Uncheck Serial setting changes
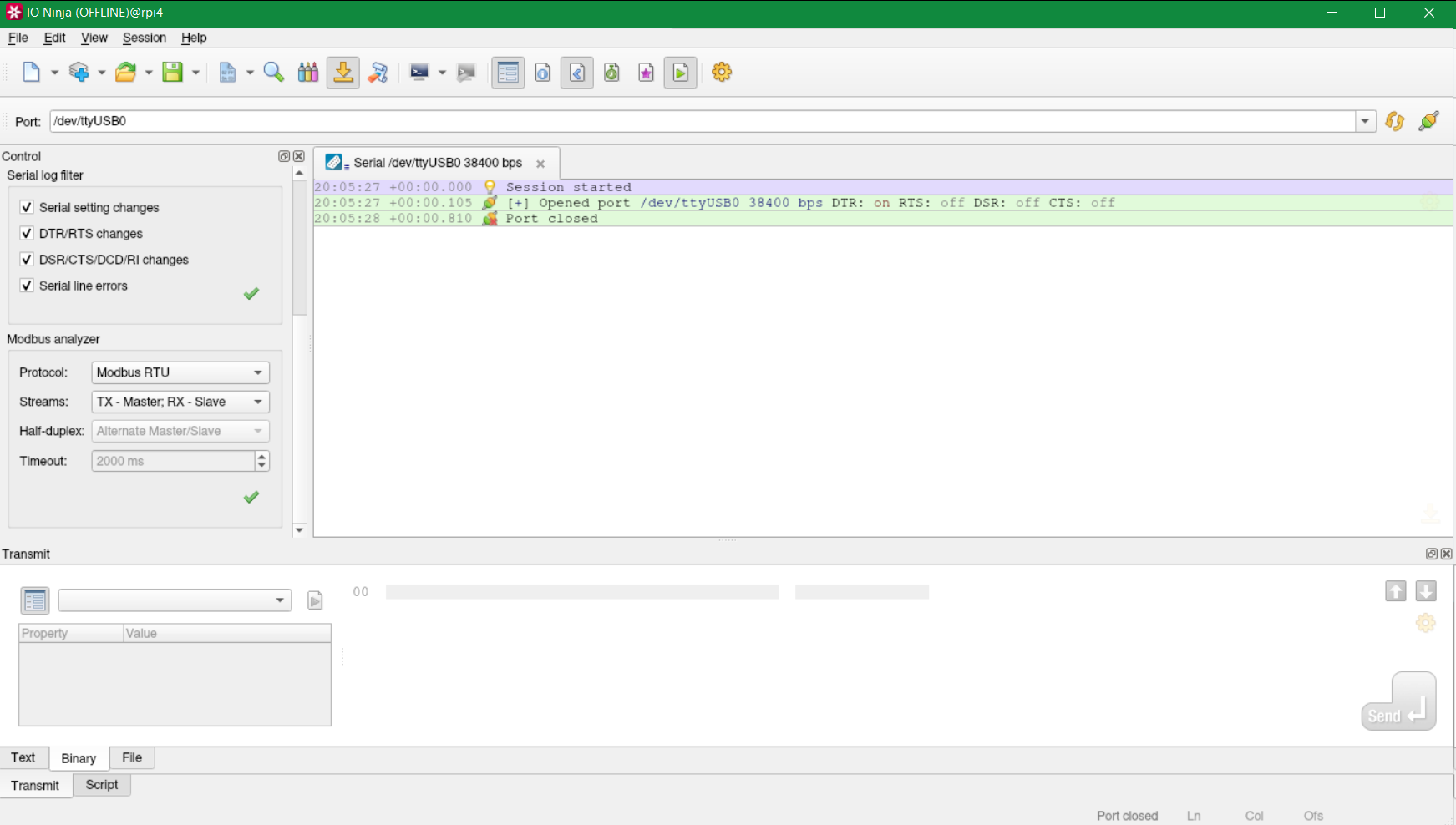Screen dimensions: 1456x825 pos(27,207)
